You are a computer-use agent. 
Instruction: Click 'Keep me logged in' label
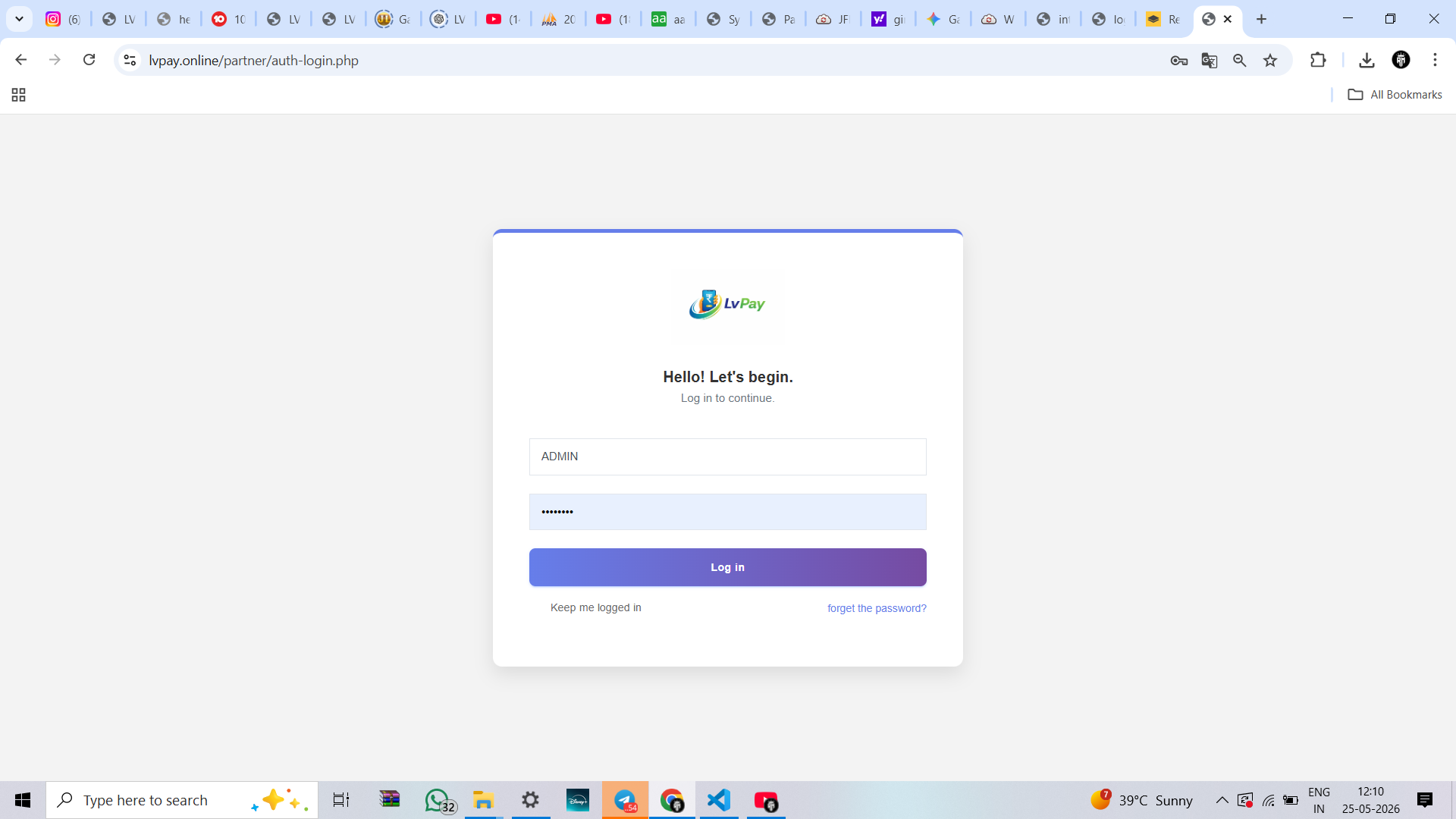[x=596, y=607]
